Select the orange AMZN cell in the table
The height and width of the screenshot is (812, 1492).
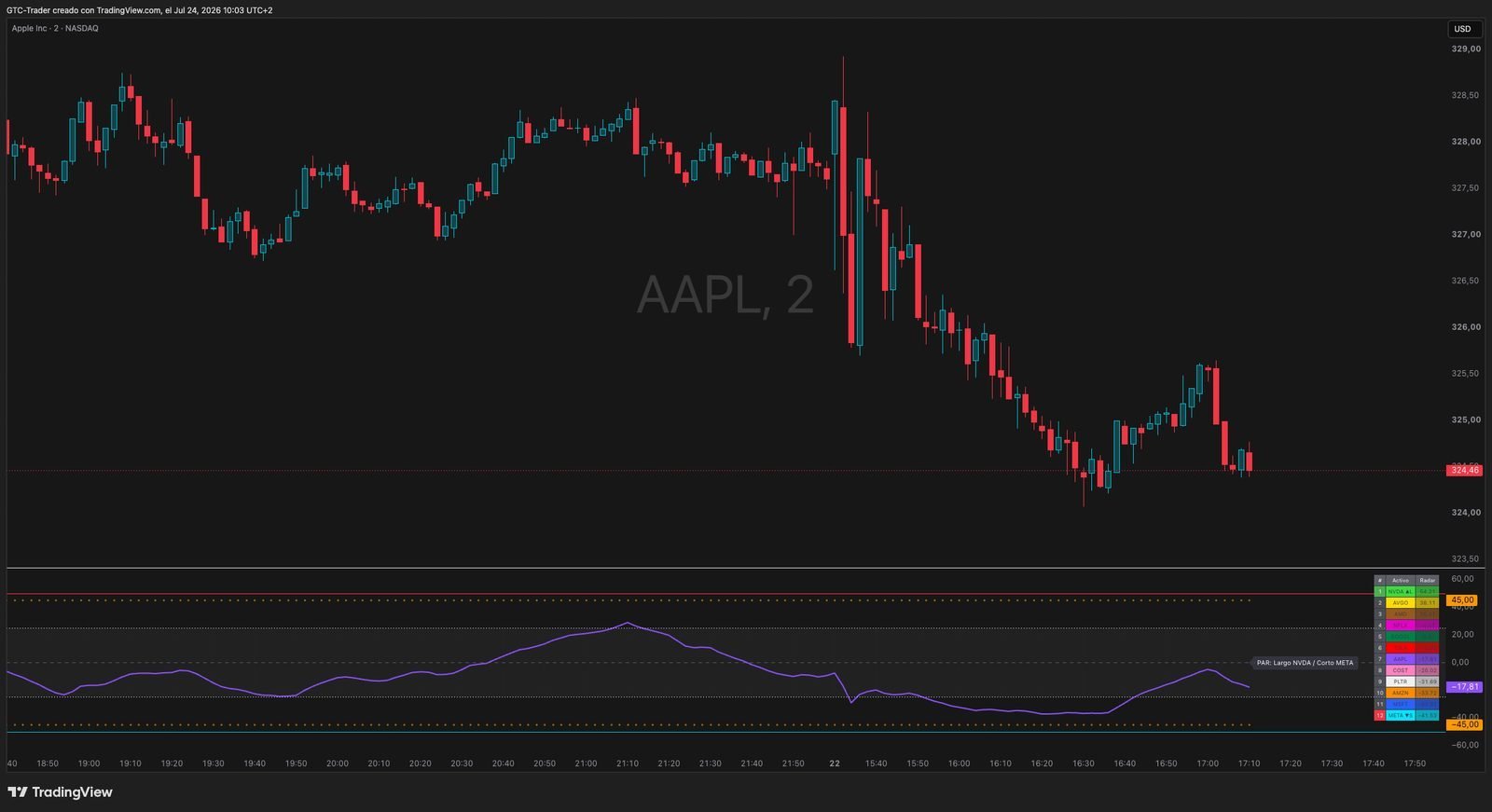click(x=1400, y=693)
